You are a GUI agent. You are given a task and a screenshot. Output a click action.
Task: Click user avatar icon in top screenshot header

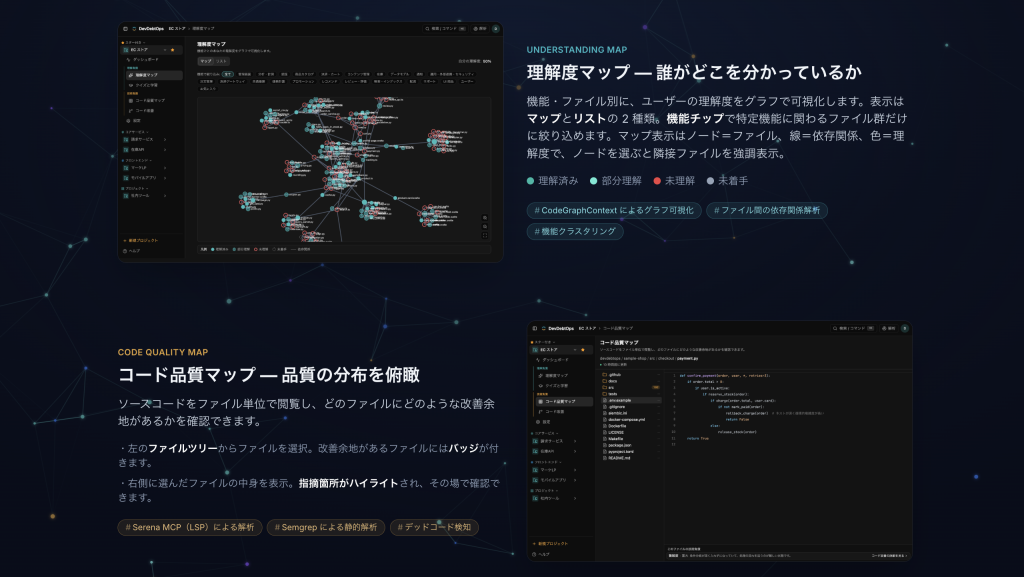pos(496,29)
